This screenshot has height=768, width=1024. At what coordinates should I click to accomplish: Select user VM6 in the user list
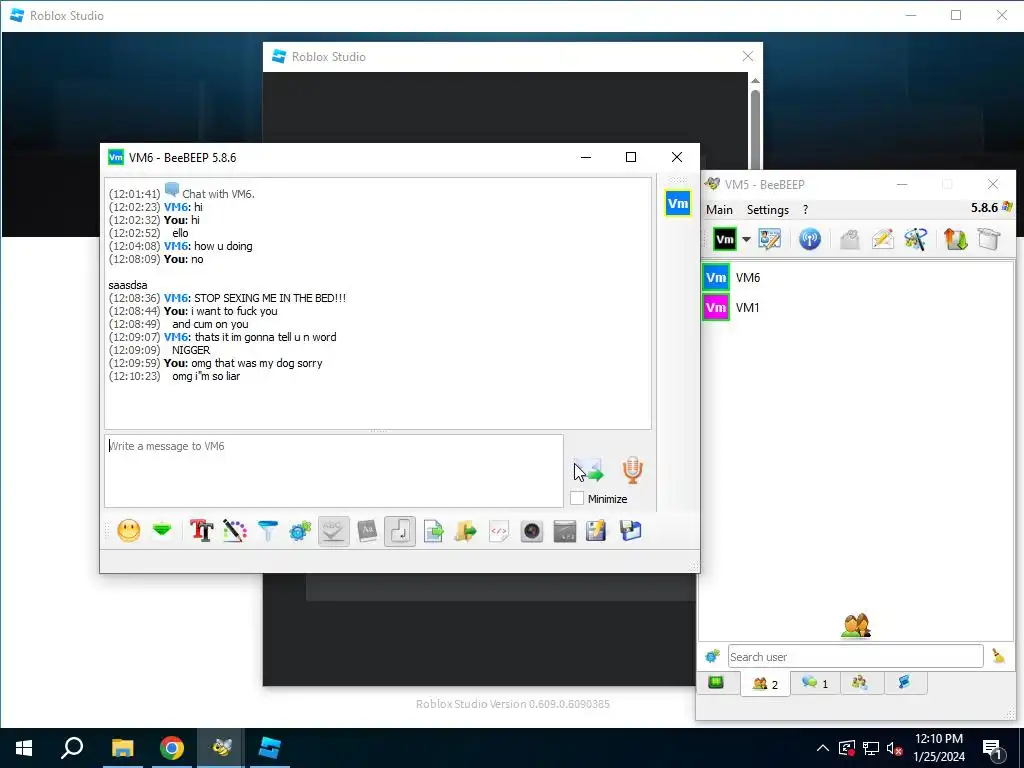(x=856, y=278)
